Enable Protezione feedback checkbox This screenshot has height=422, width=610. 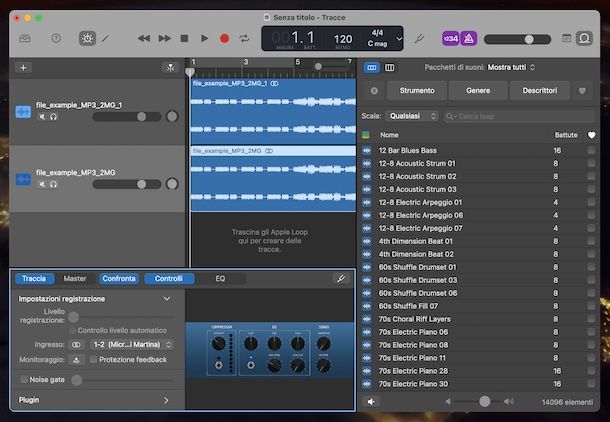tap(93, 359)
